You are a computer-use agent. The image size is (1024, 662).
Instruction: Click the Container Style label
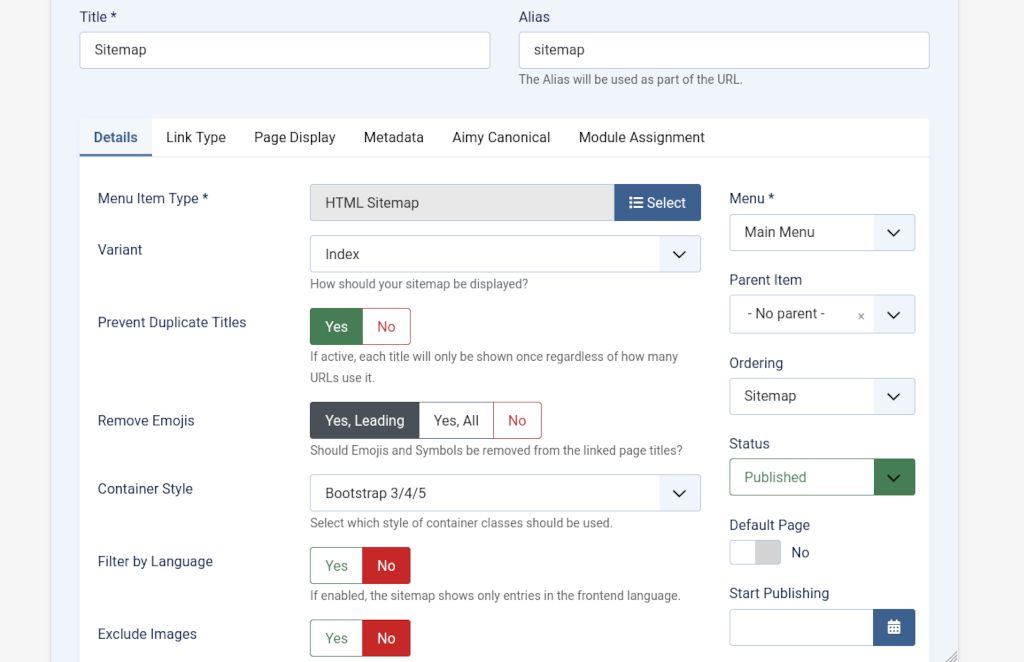145,489
